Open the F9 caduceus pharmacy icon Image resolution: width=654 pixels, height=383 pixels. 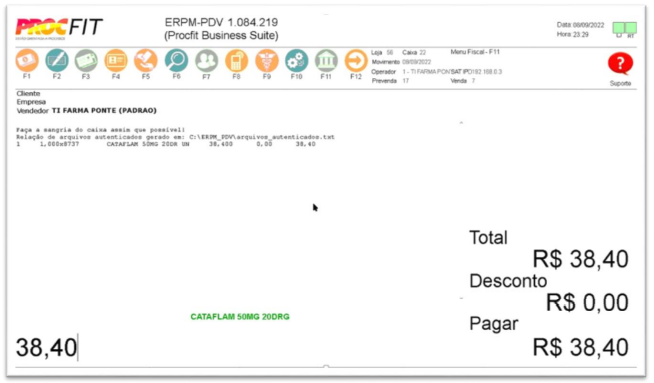[267, 60]
